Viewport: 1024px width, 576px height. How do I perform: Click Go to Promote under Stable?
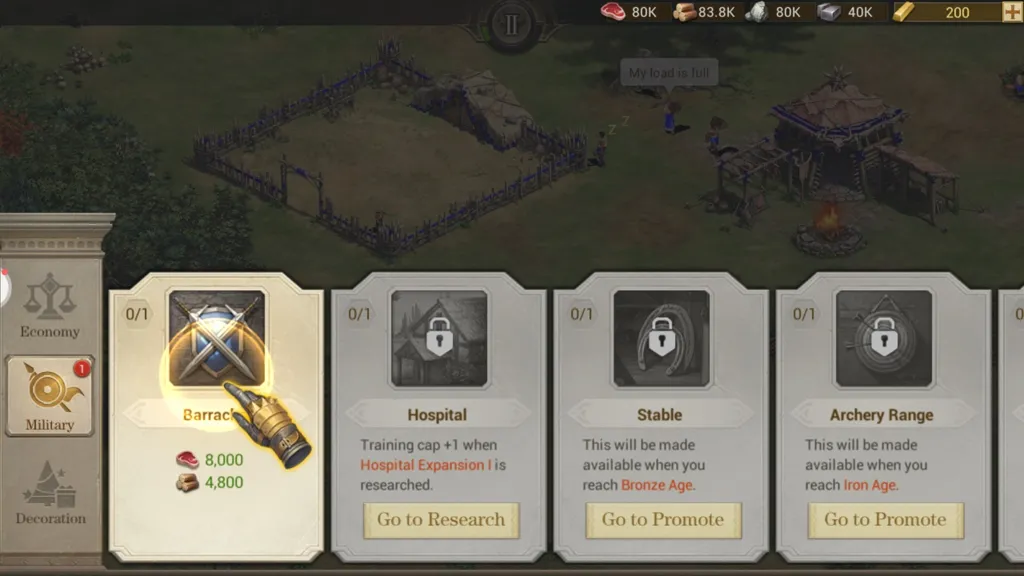point(664,520)
